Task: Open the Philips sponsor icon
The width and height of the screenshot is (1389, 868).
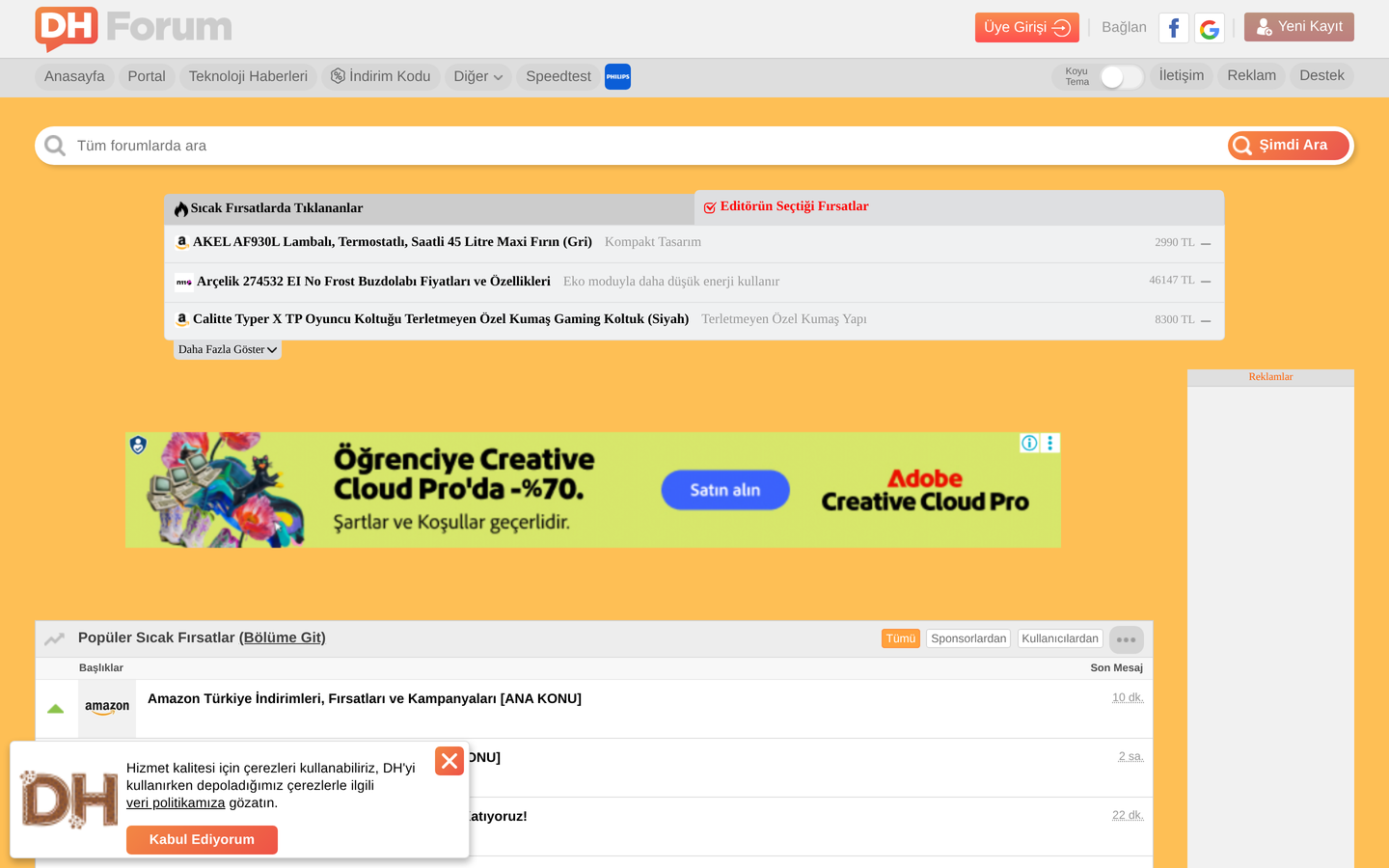Action: (617, 76)
